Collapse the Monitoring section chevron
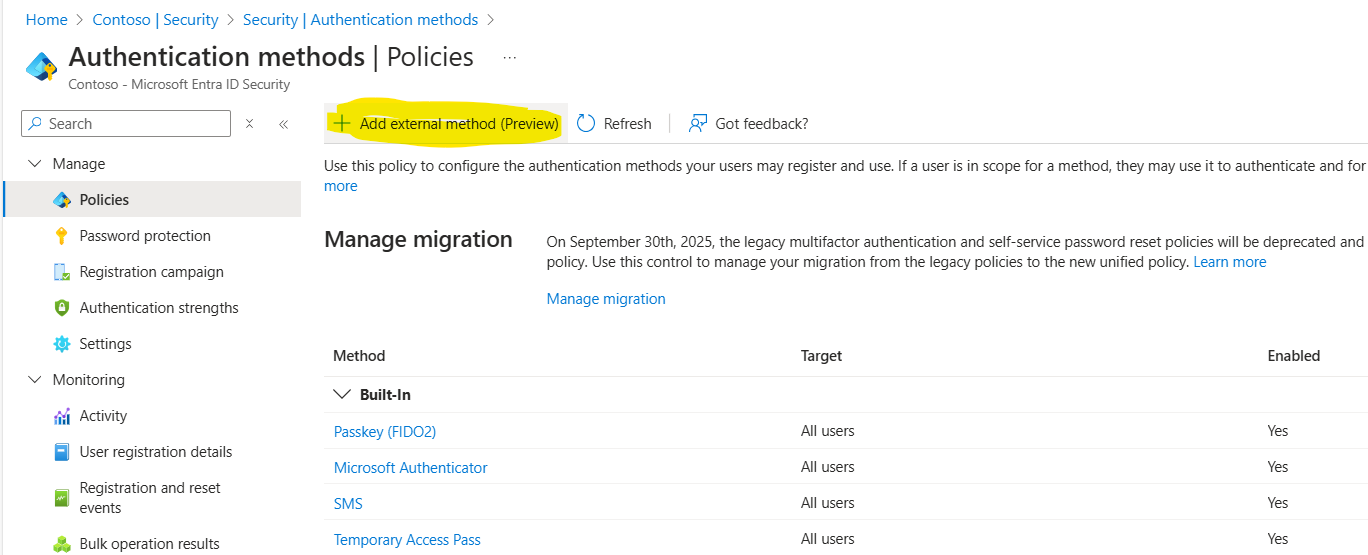The height and width of the screenshot is (555, 1368). (x=35, y=380)
